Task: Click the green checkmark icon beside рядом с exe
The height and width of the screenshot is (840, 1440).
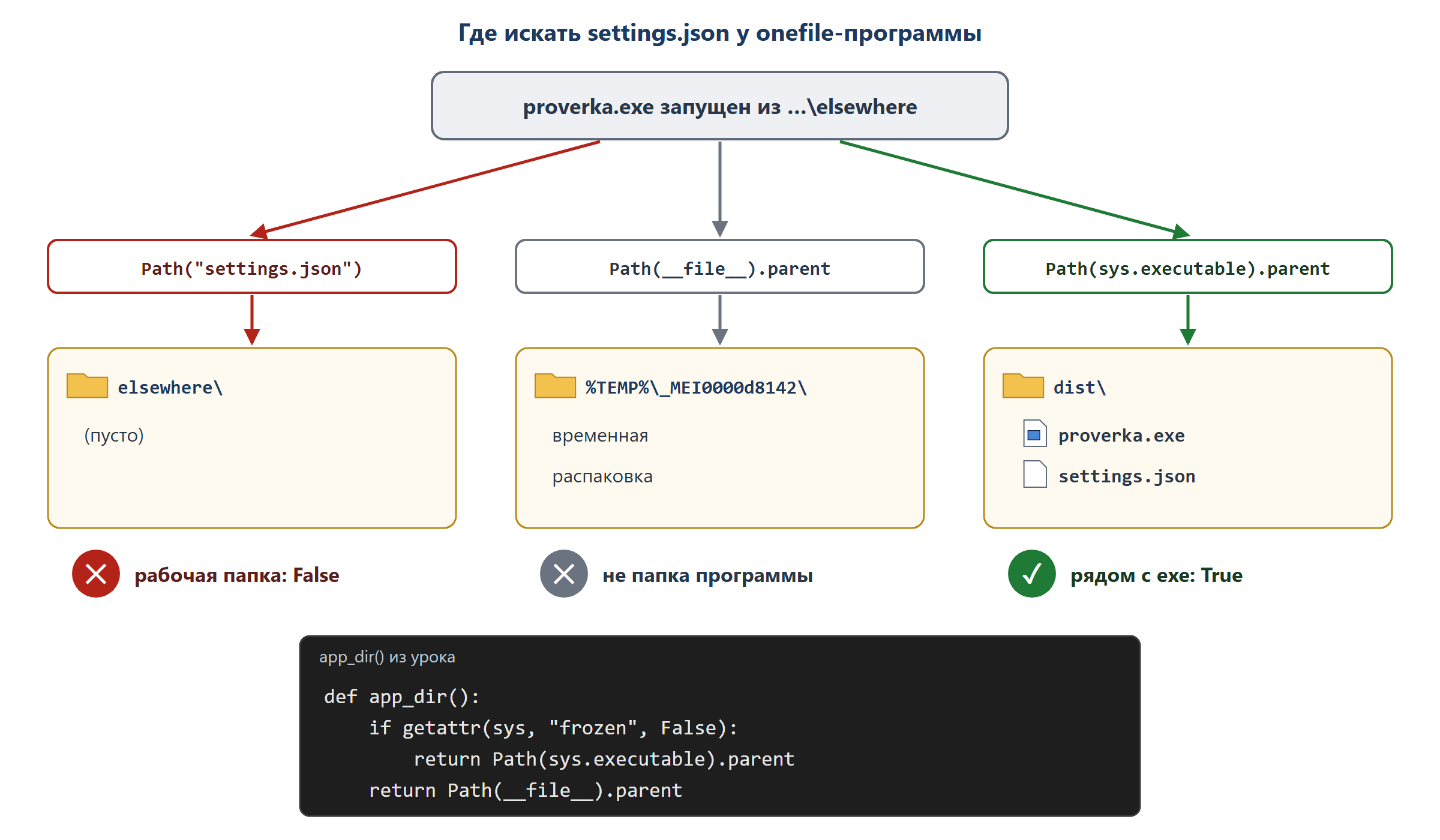Action: click(x=1032, y=574)
